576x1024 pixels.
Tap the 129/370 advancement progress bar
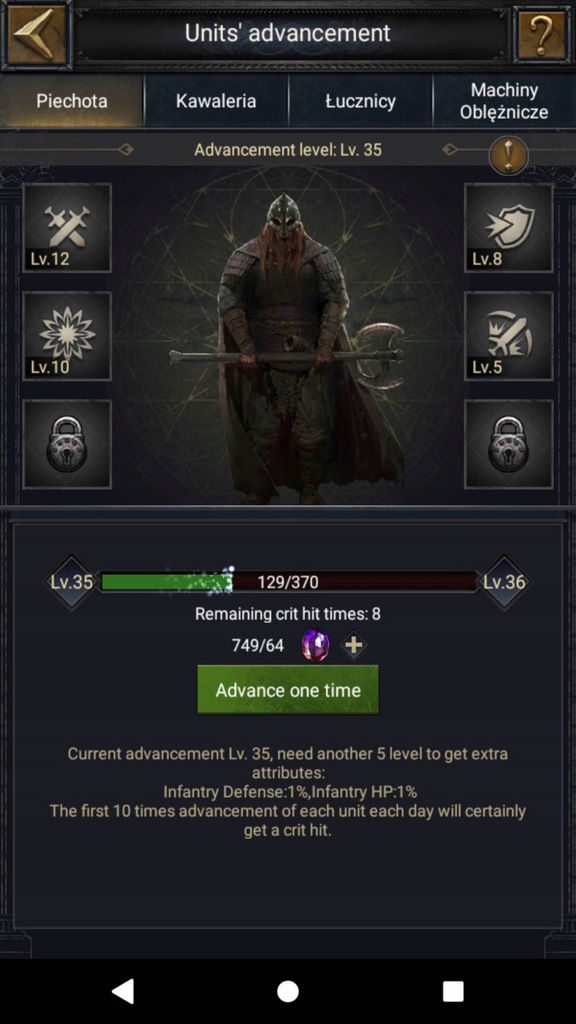click(289, 581)
